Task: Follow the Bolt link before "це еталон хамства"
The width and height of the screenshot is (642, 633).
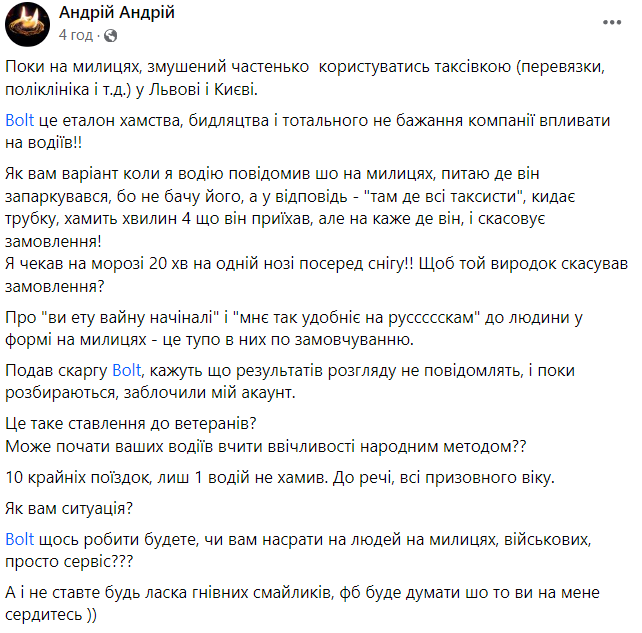Action: (x=19, y=119)
